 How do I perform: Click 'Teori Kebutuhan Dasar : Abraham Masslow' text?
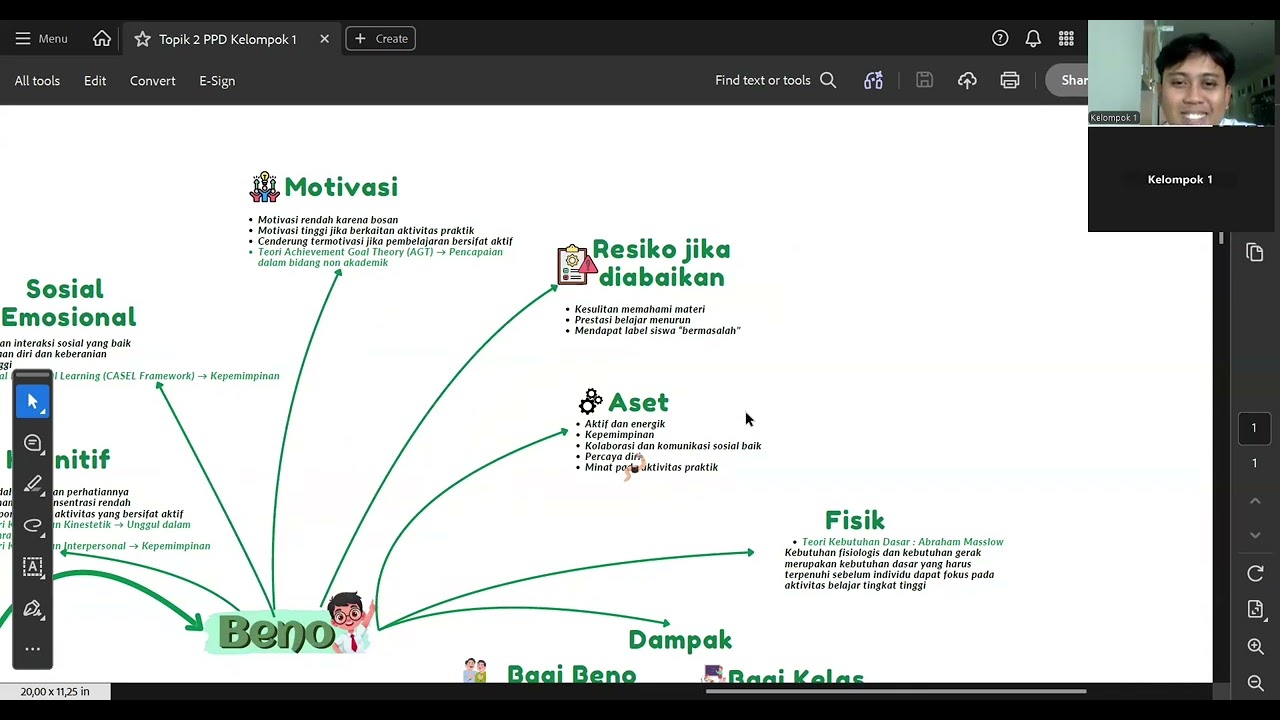(902, 542)
